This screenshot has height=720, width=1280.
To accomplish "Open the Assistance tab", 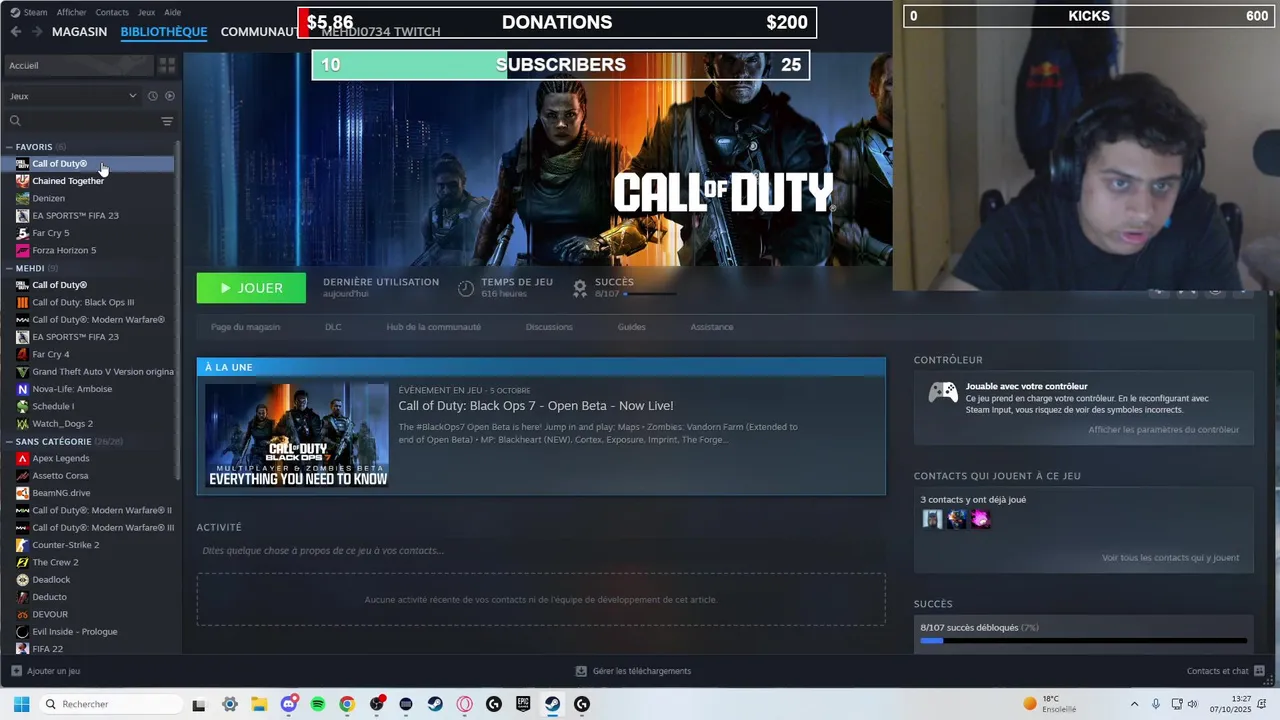I will (x=712, y=327).
